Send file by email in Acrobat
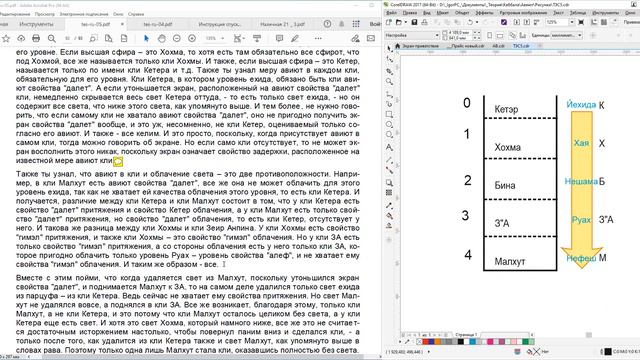640x360 pixels. (x=371, y=38)
